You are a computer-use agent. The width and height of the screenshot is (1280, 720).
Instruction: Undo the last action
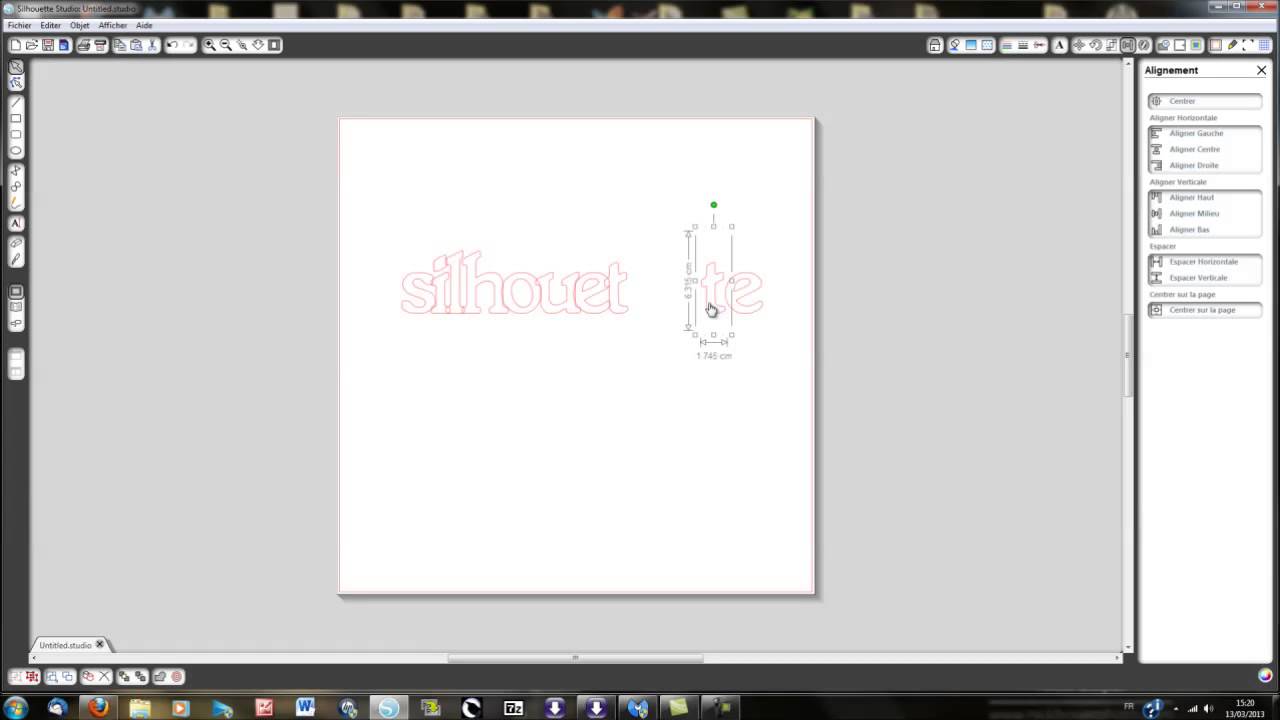(172, 45)
